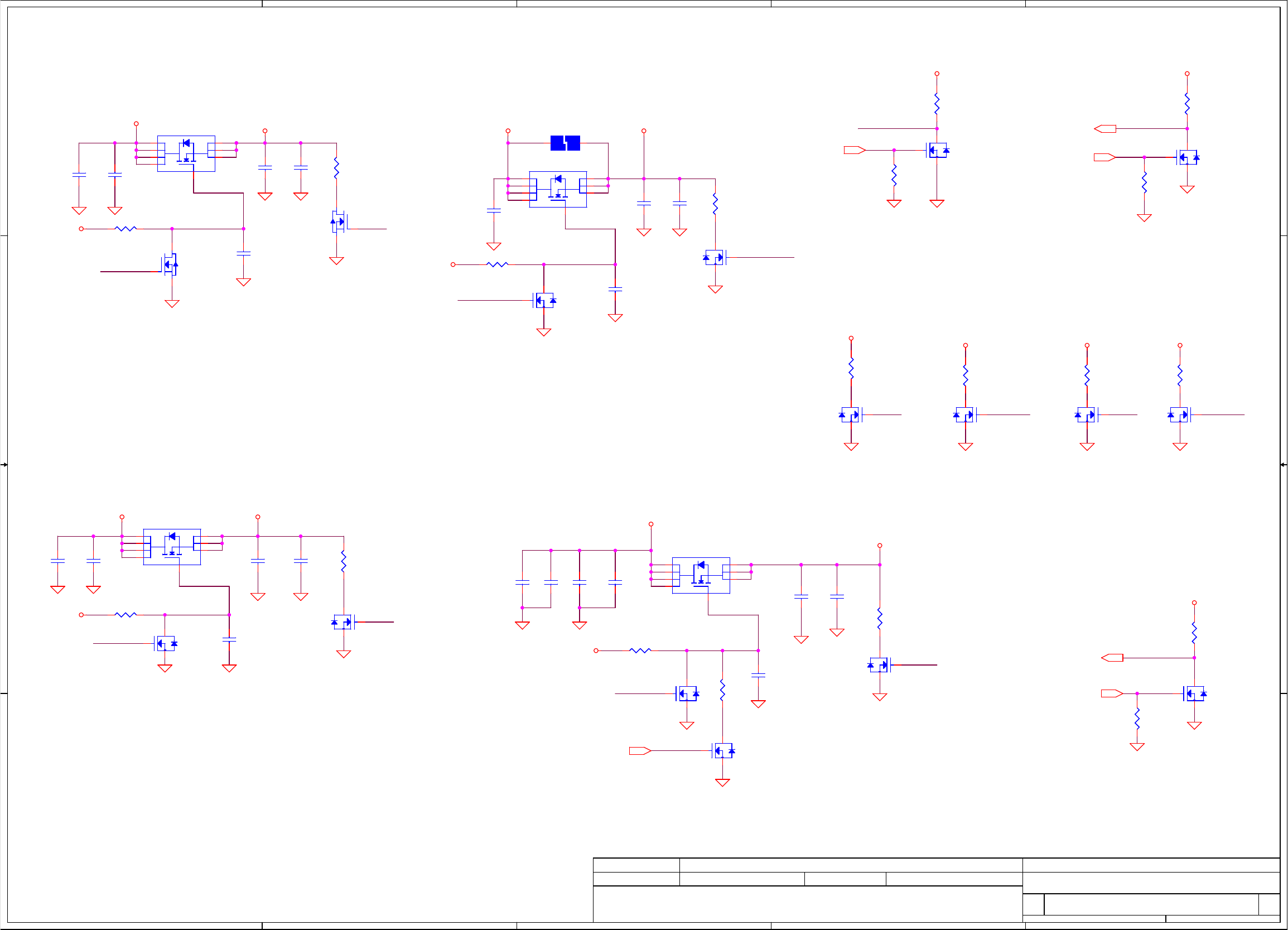Image resolution: width=1288 pixels, height=930 pixels.
Task: Click the port flag feeding the lowest bottom-center MOSFET
Action: [x=640, y=751]
